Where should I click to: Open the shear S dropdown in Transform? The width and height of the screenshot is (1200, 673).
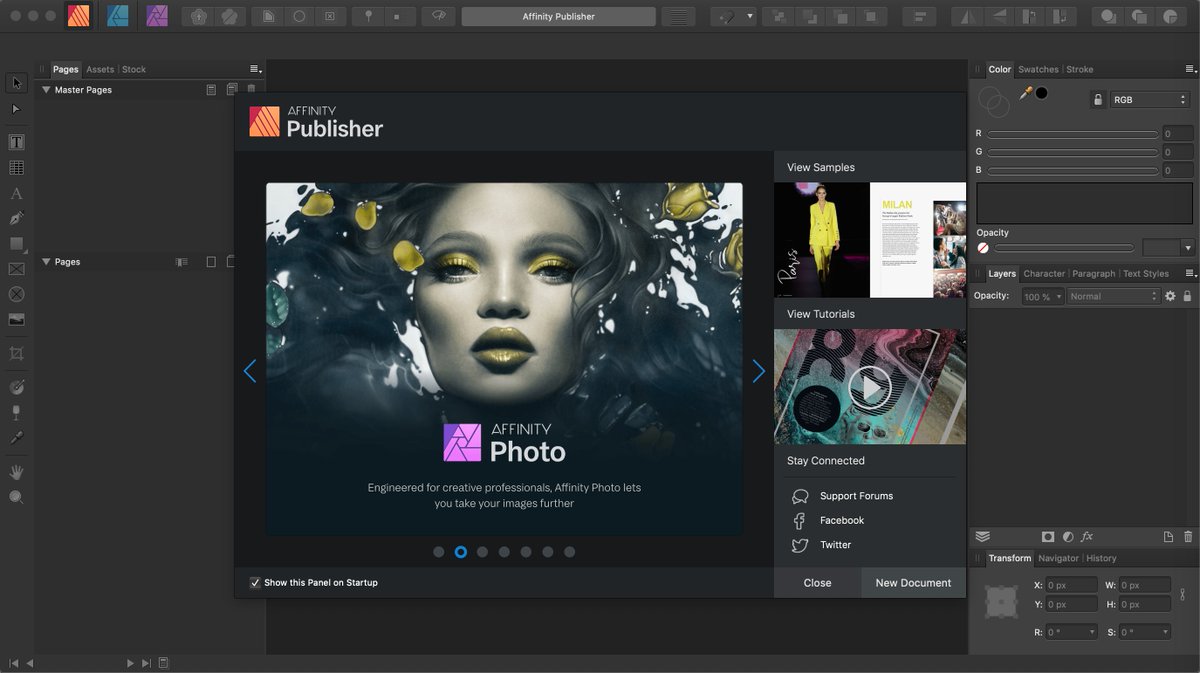point(1145,632)
